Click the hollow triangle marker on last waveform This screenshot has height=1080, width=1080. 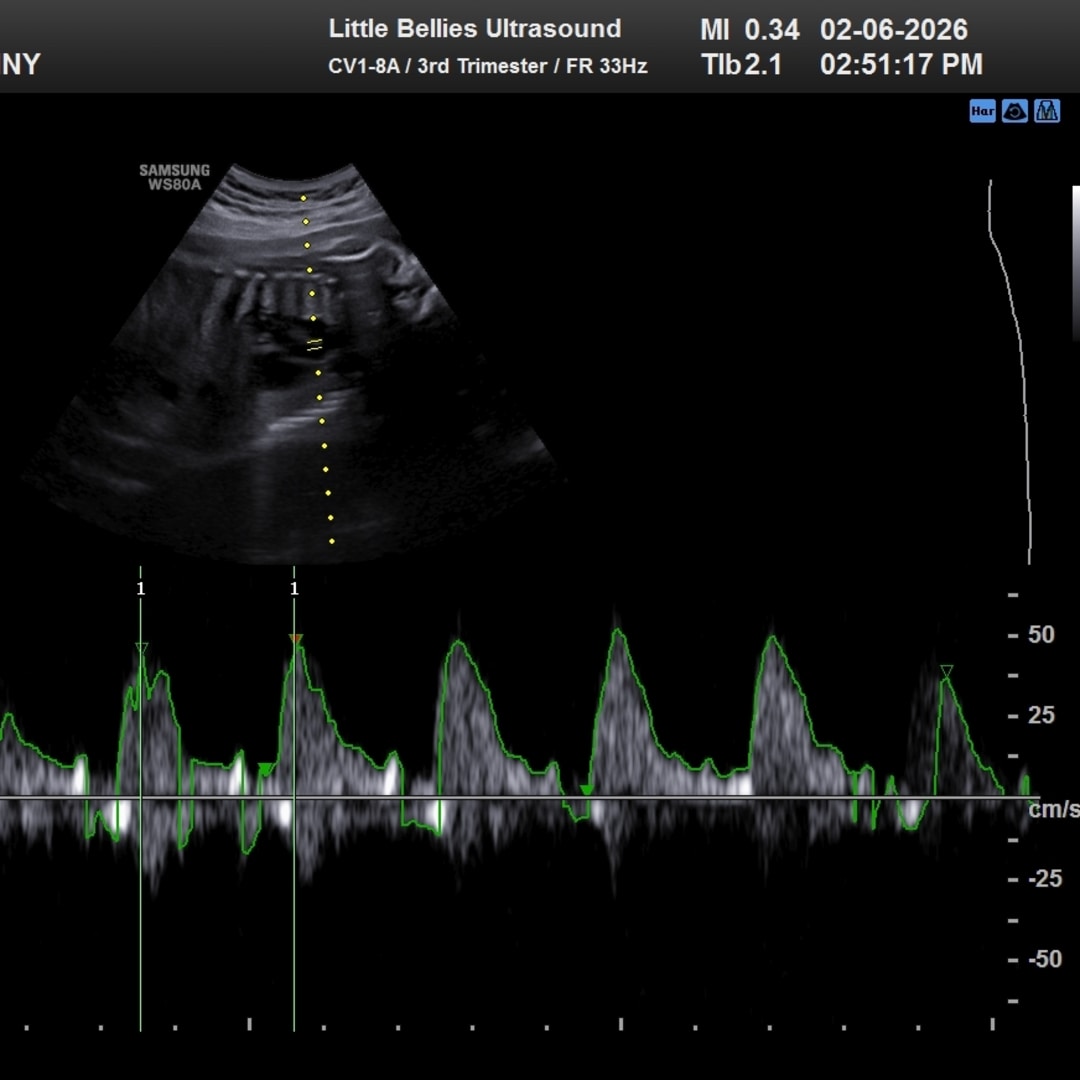click(946, 671)
